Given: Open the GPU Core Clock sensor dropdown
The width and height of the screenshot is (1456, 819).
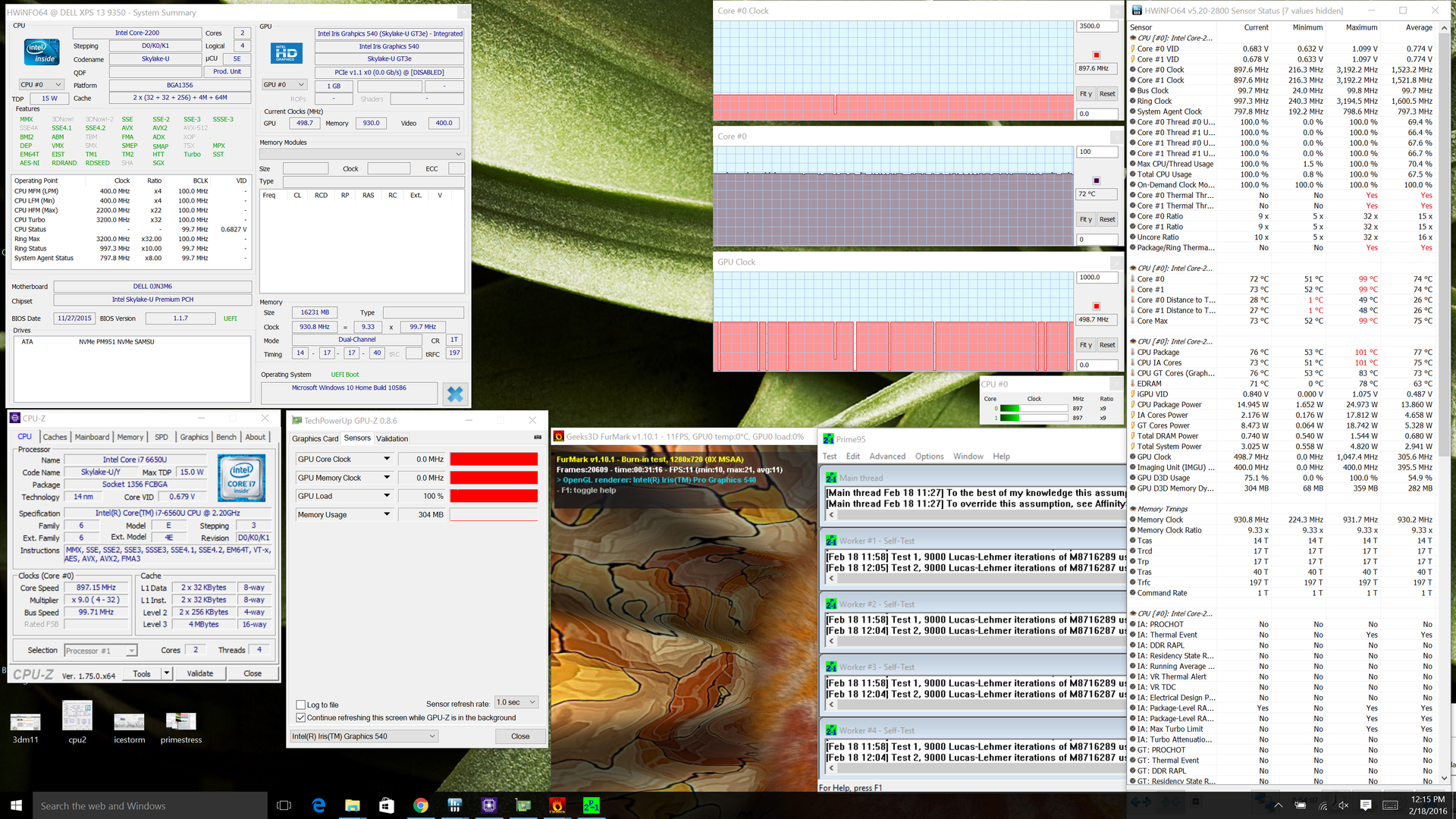Looking at the screenshot, I should pyautogui.click(x=387, y=459).
